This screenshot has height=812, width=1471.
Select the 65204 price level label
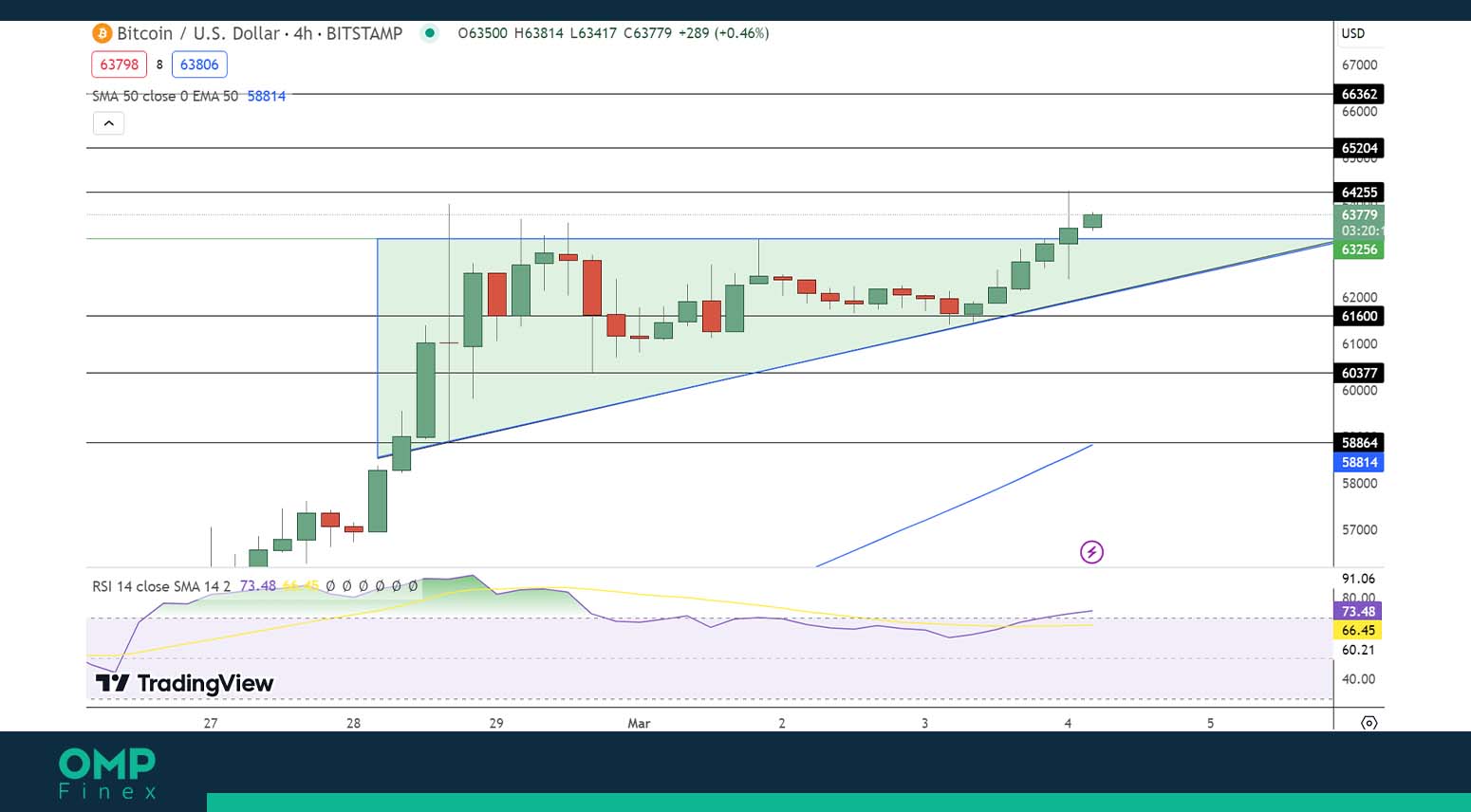(1359, 148)
